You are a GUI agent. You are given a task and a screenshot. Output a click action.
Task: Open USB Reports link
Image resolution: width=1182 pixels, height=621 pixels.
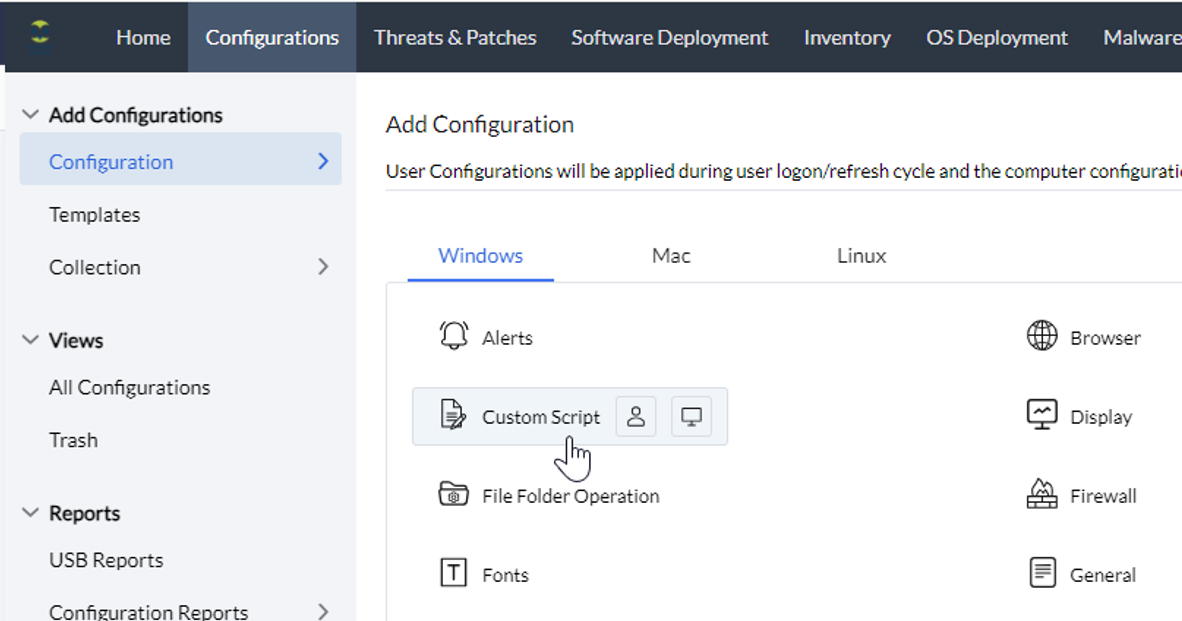tap(106, 560)
